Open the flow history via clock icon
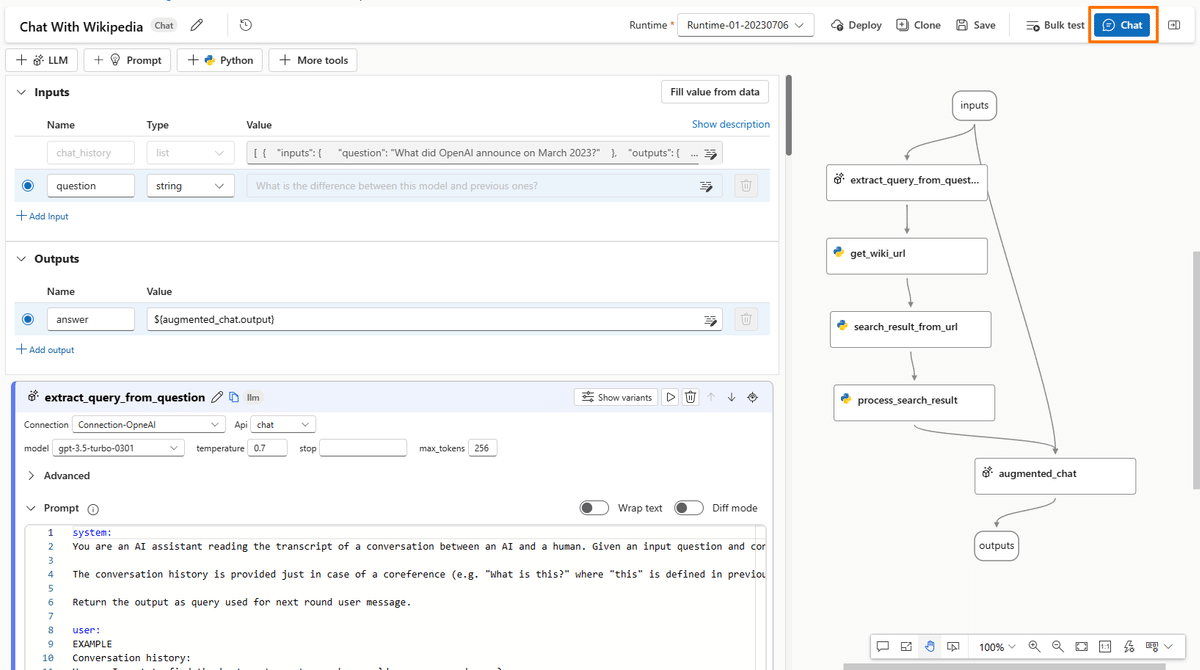This screenshot has height=670, width=1200. (x=245, y=25)
